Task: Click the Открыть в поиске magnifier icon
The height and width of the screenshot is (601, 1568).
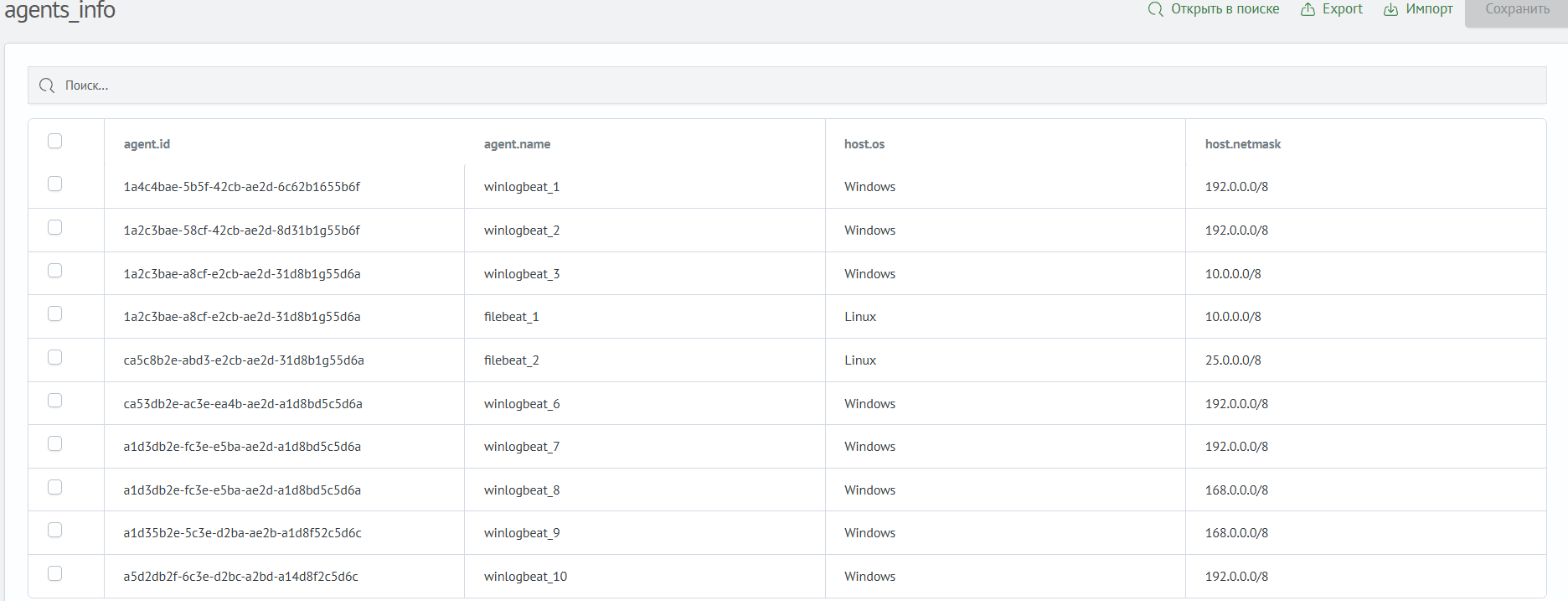Action: (1156, 9)
